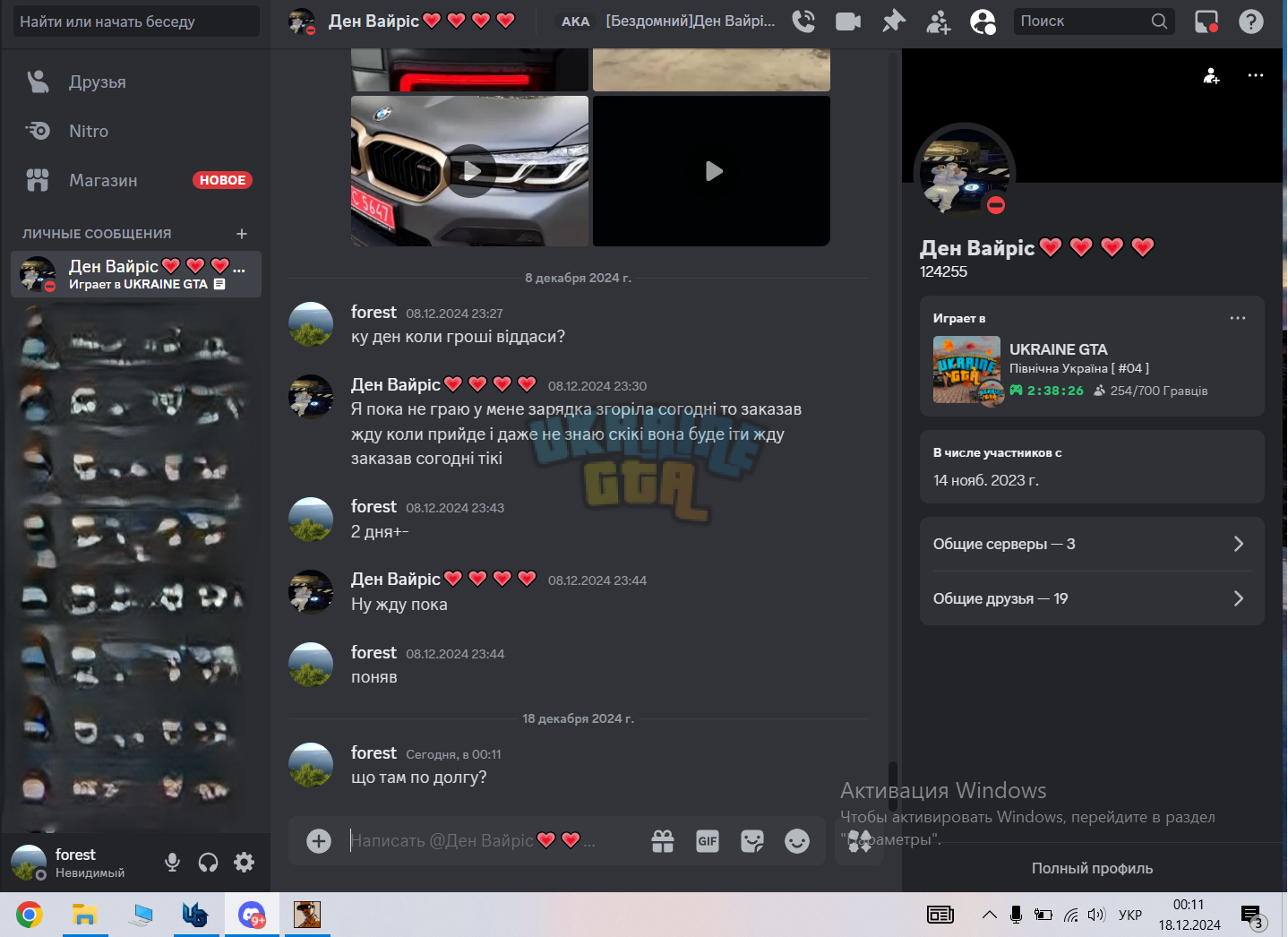Open the inbox icon in header
Image resolution: width=1288 pixels, height=937 pixels.
coord(1206,21)
